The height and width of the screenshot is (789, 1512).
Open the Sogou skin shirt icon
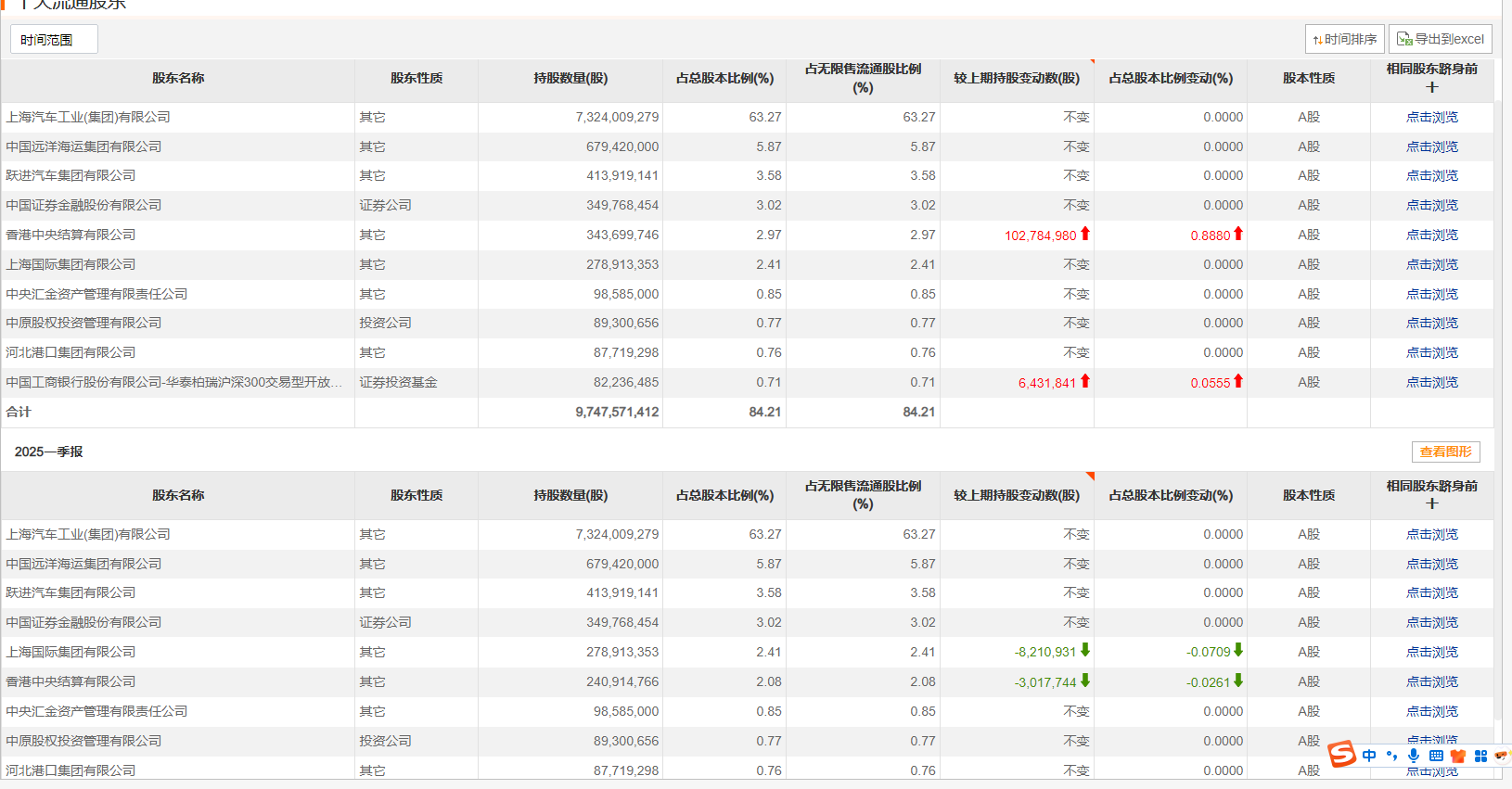[1458, 756]
